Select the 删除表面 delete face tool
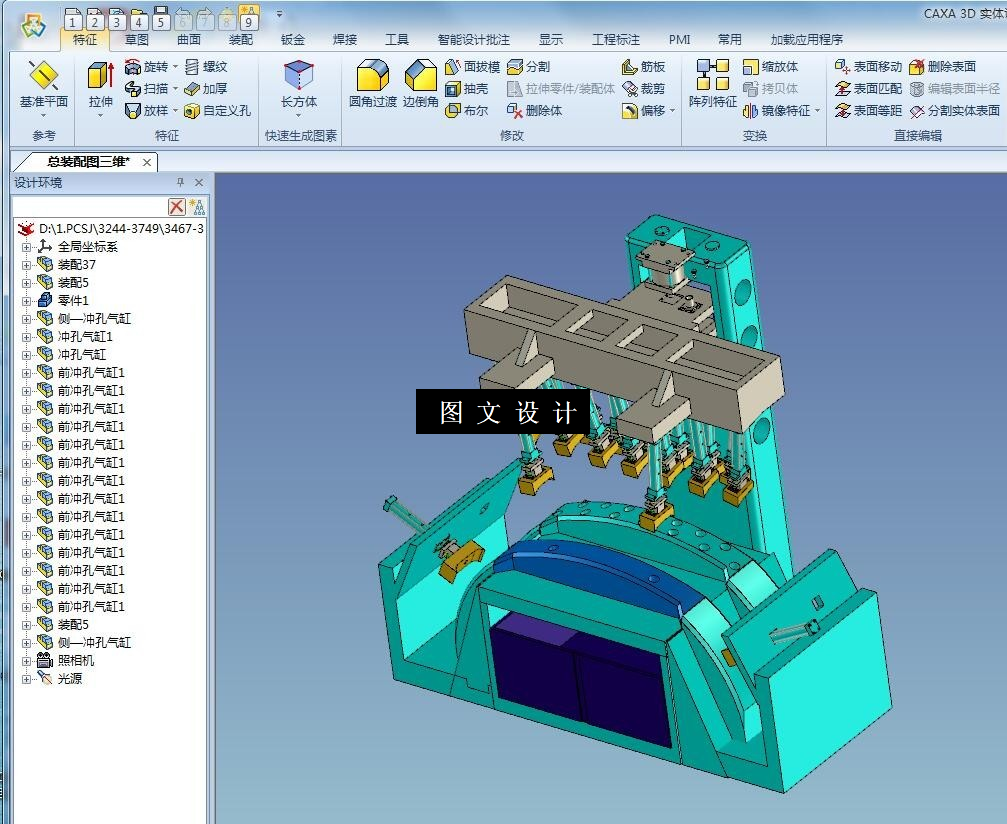Viewport: 1007px width, 824px height. (x=942, y=67)
